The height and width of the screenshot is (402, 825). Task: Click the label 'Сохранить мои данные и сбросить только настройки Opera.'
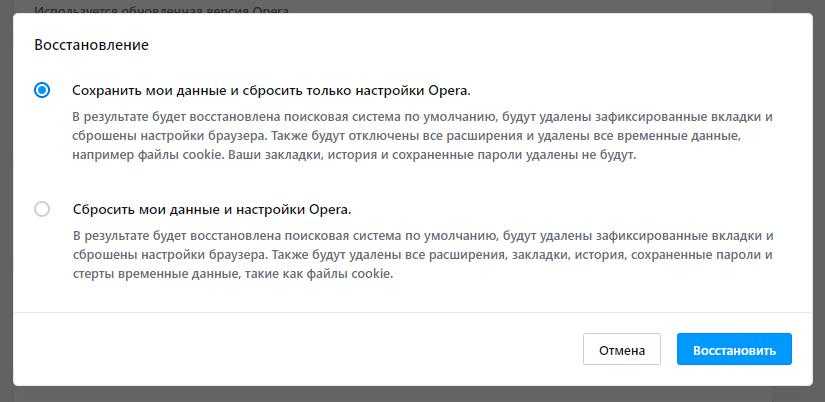pyautogui.click(x=271, y=91)
